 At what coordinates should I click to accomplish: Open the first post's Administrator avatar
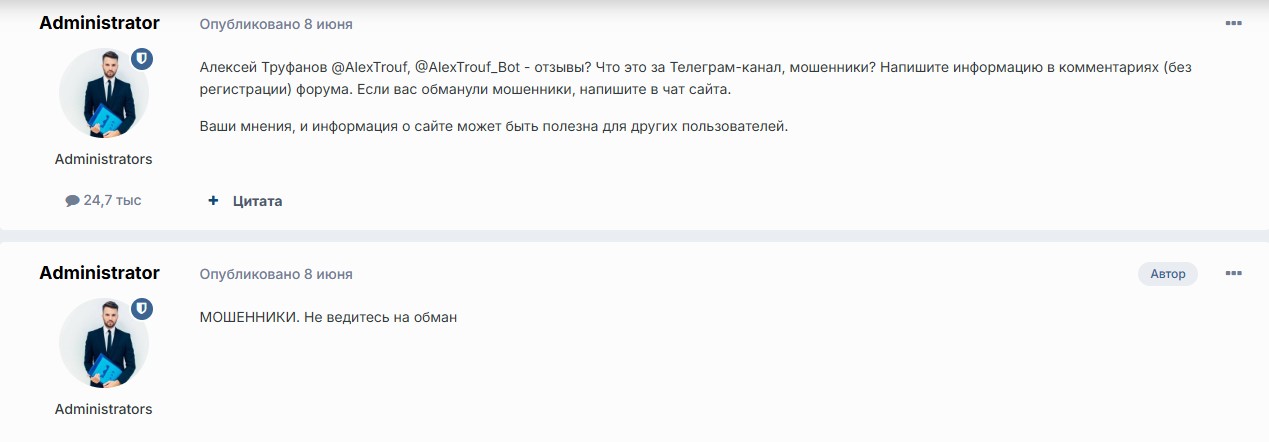103,93
